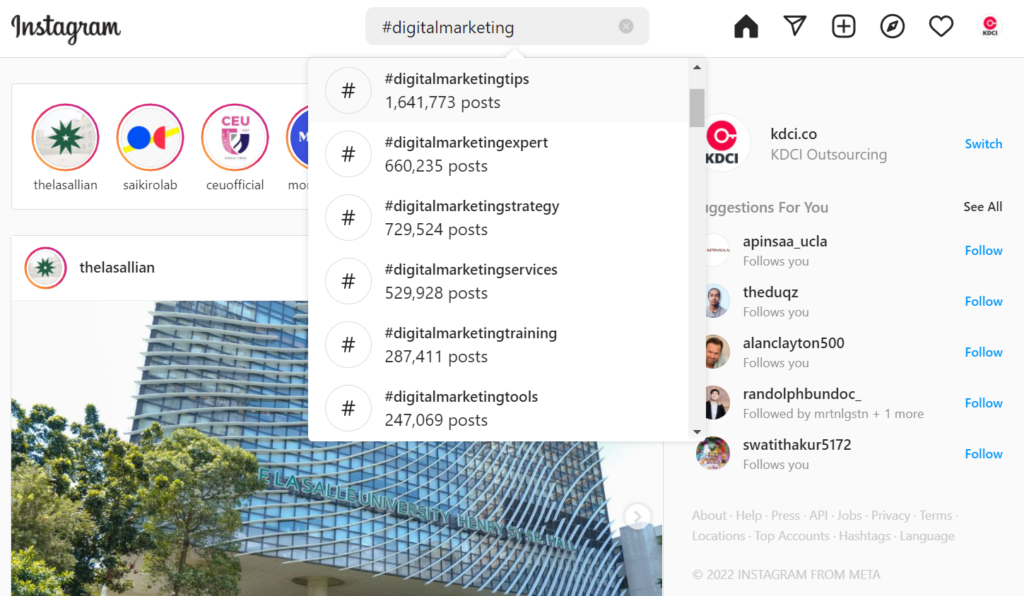See All suggestions

point(983,207)
